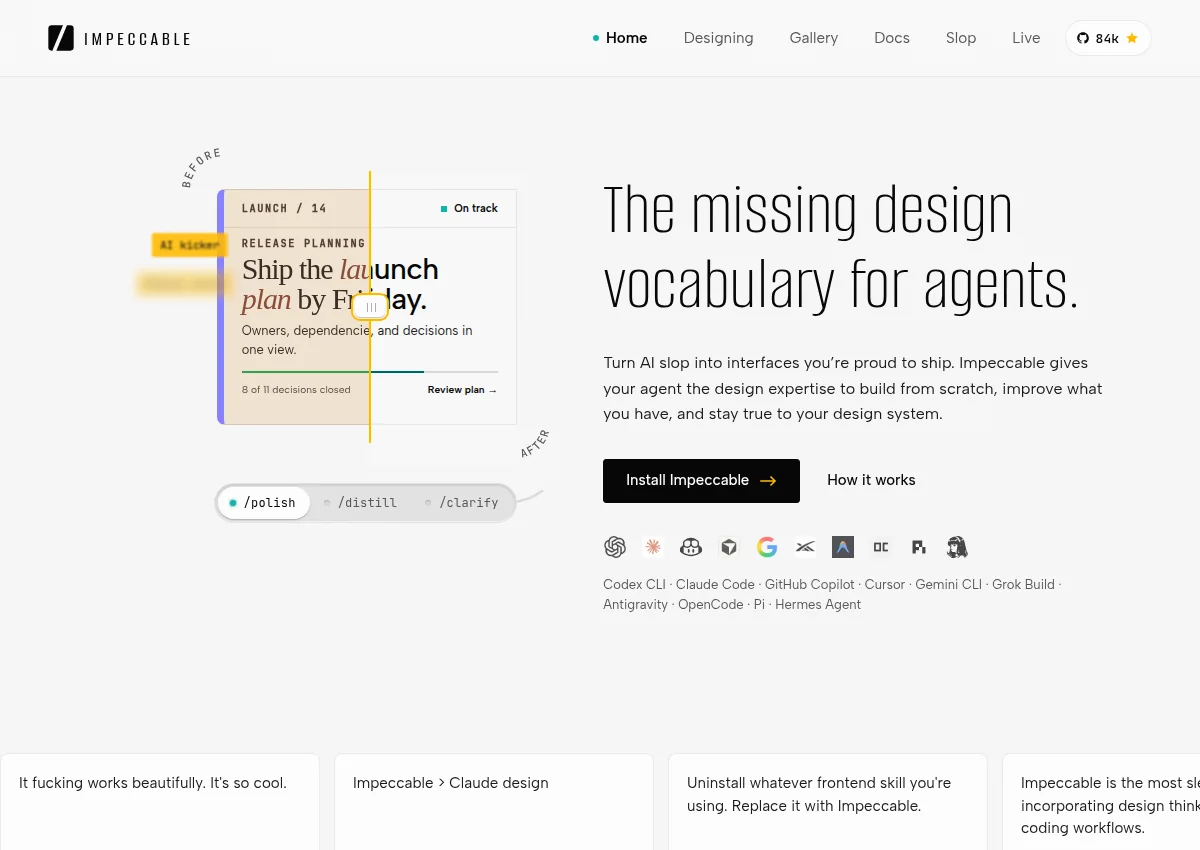The height and width of the screenshot is (850, 1200).
Task: Click the Claude Code starburst icon
Action: point(653,547)
